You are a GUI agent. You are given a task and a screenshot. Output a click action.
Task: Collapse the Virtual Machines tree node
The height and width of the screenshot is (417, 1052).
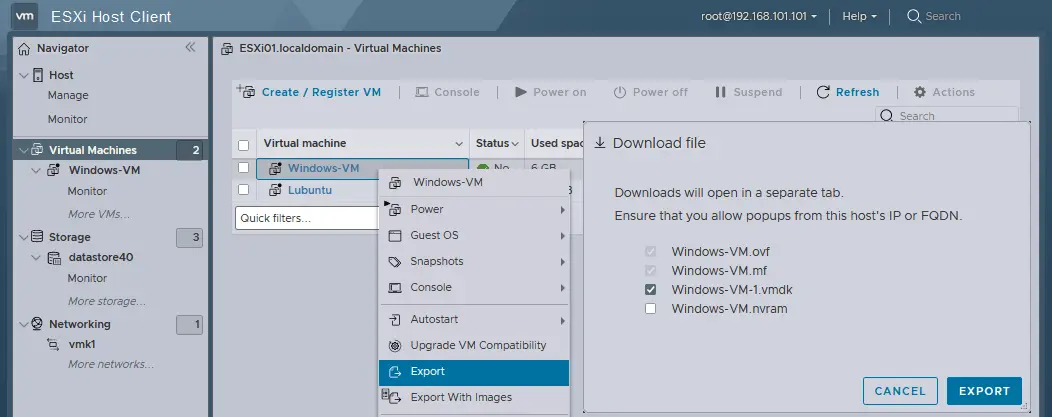pyautogui.click(x=24, y=150)
